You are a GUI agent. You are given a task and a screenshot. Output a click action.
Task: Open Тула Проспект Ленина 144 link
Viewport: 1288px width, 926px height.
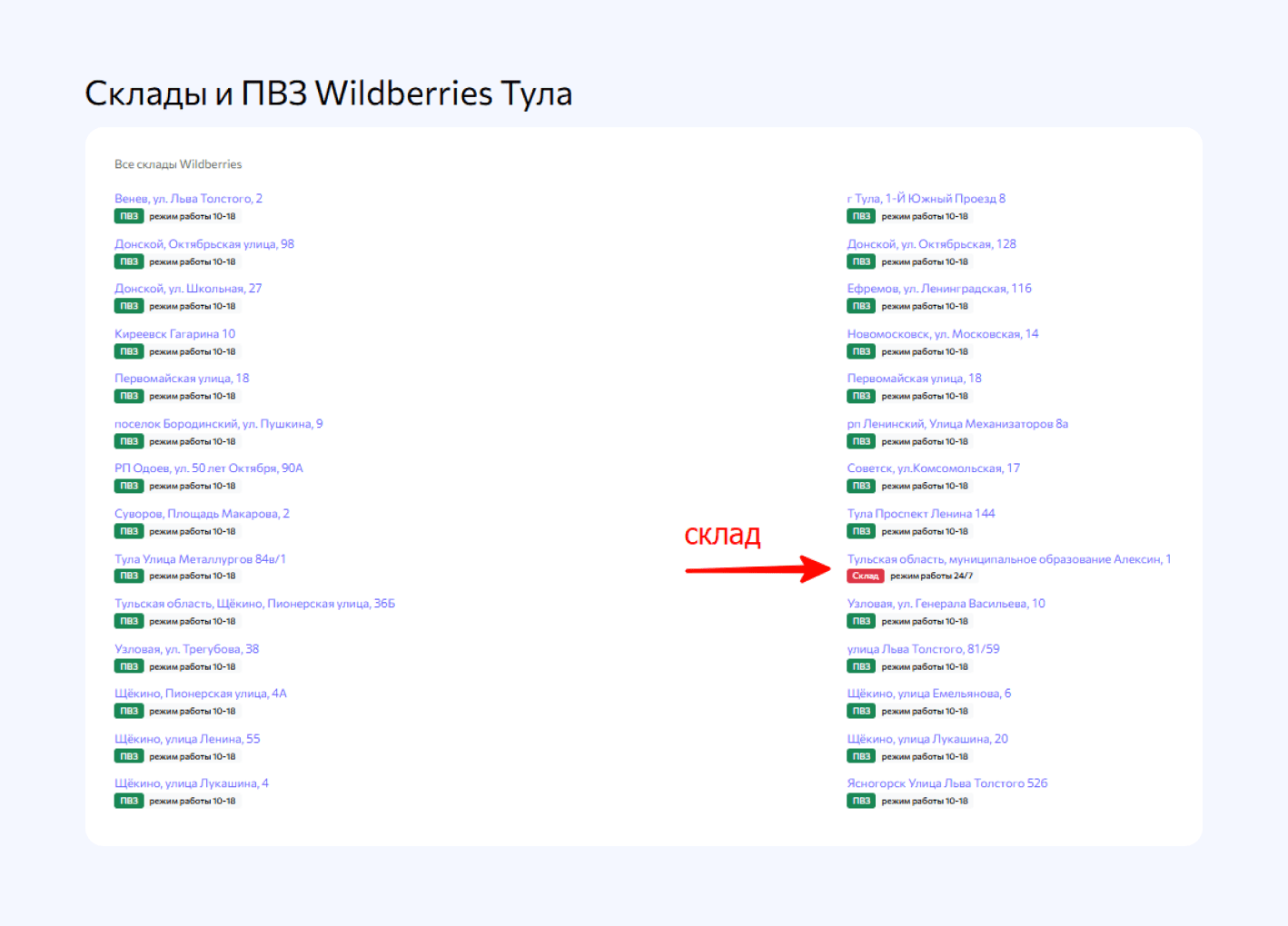pyautogui.click(x=921, y=514)
